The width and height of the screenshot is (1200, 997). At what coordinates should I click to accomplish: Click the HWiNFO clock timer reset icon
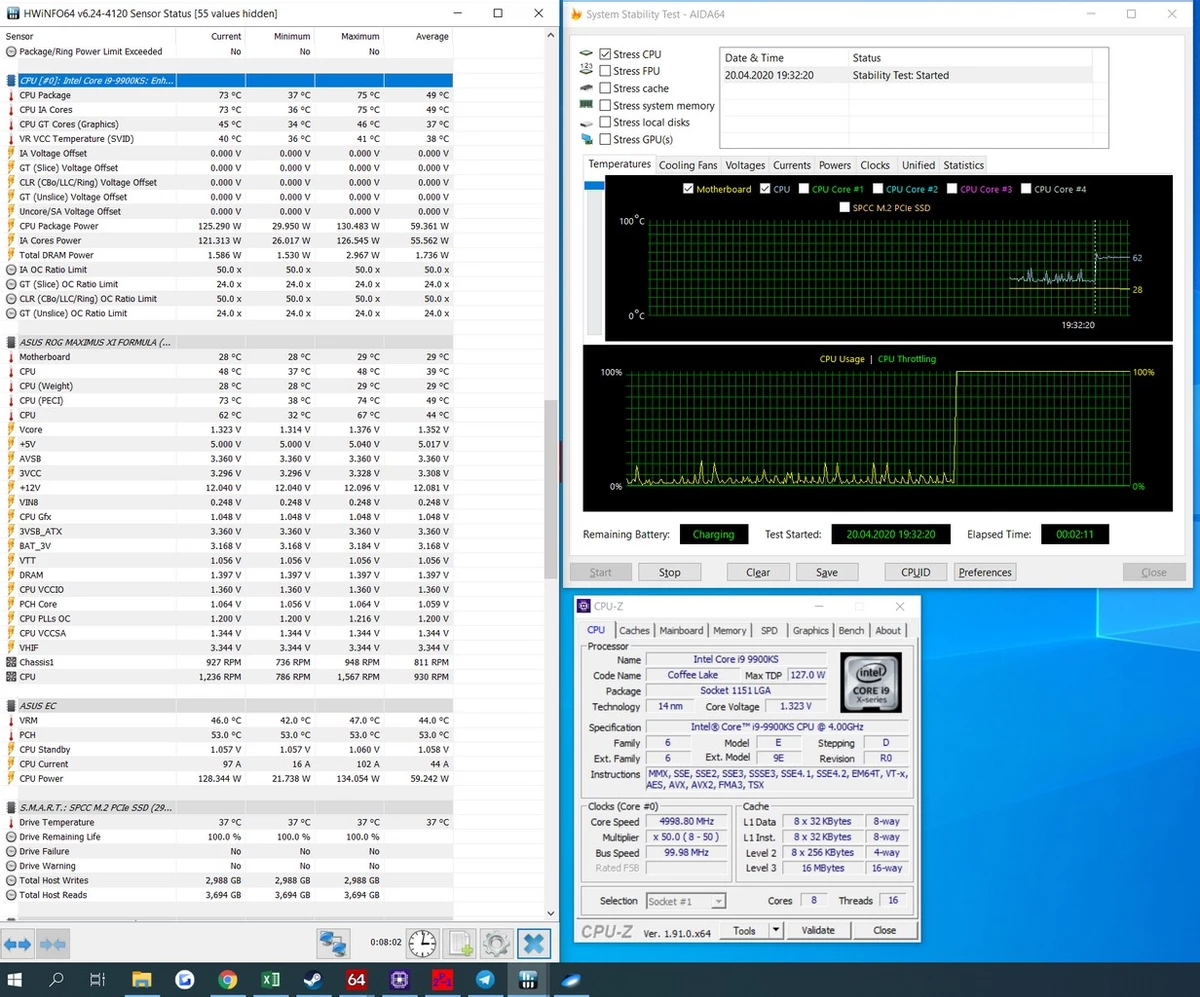coord(423,942)
